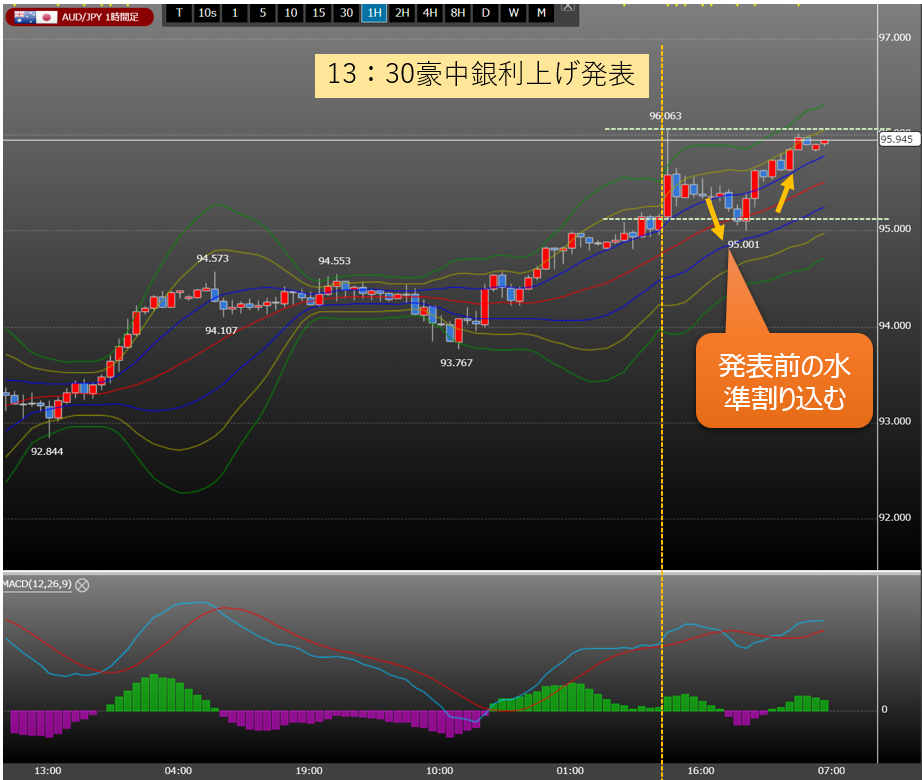Select the 1 minute timeframe
This screenshot has height=780, width=922.
(x=234, y=13)
